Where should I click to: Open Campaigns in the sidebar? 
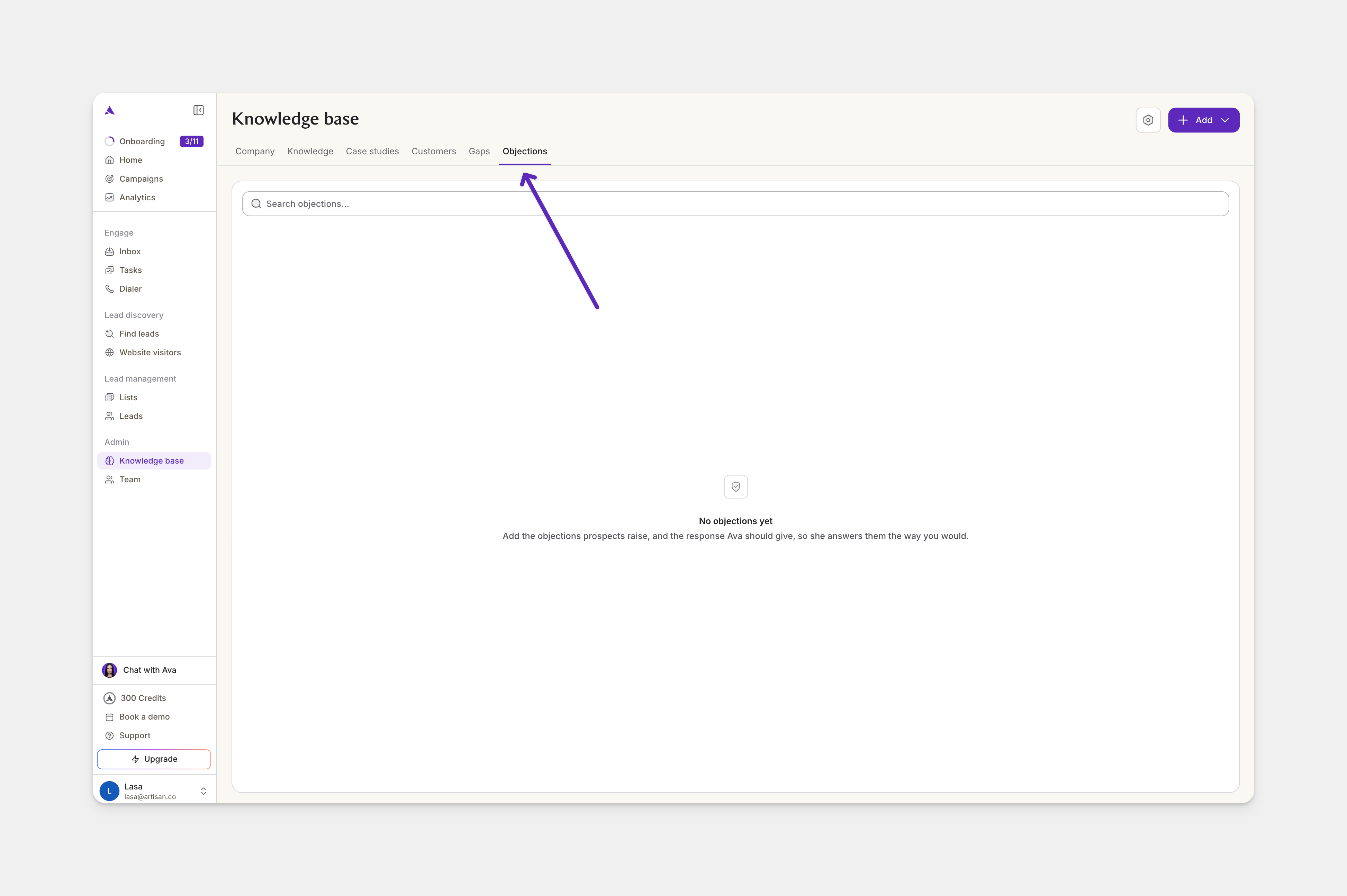154,179
